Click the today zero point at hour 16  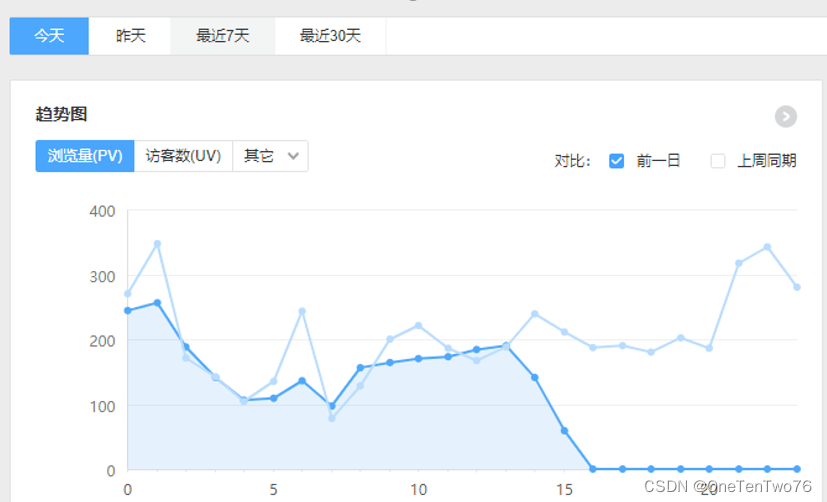pos(593,469)
